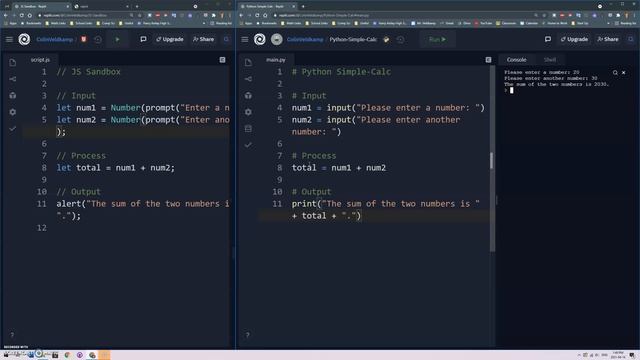Click HTML badge icon beside username, left window
640x360 pixels.
tap(84, 40)
